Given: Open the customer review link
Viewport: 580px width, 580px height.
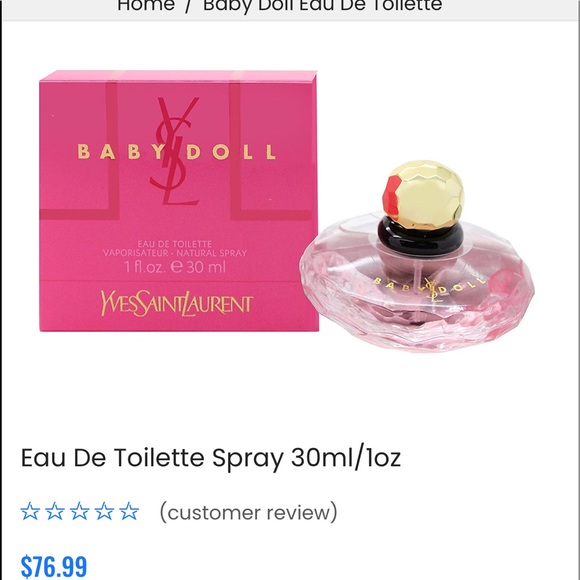Looking at the screenshot, I should 249,512.
